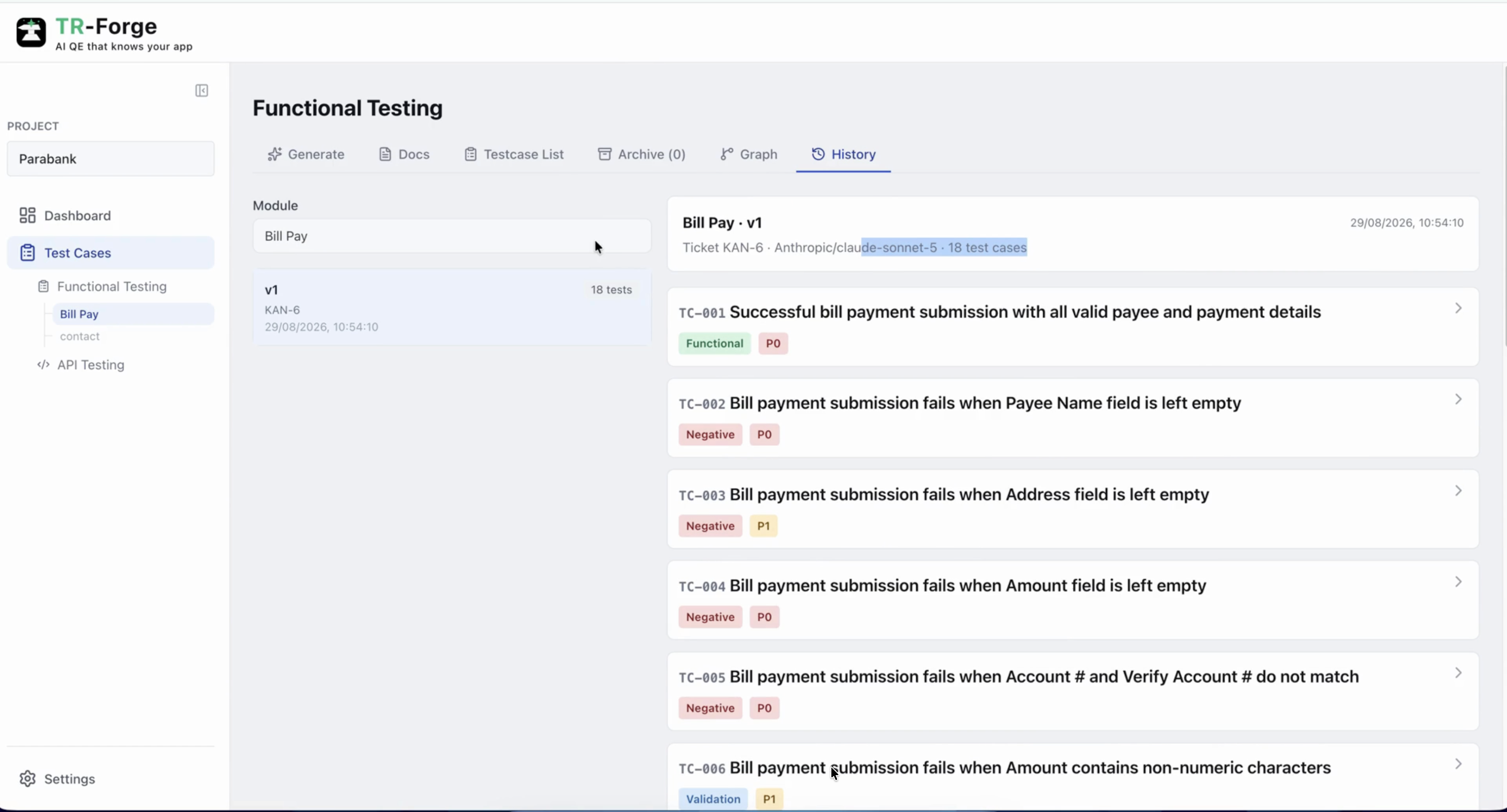Click the Functional tag on TC-001
Viewport: 1507px width, 812px height.
[x=714, y=343]
